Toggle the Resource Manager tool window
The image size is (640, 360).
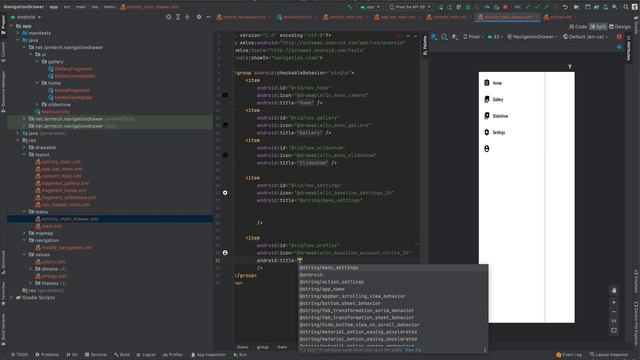coord(3,91)
